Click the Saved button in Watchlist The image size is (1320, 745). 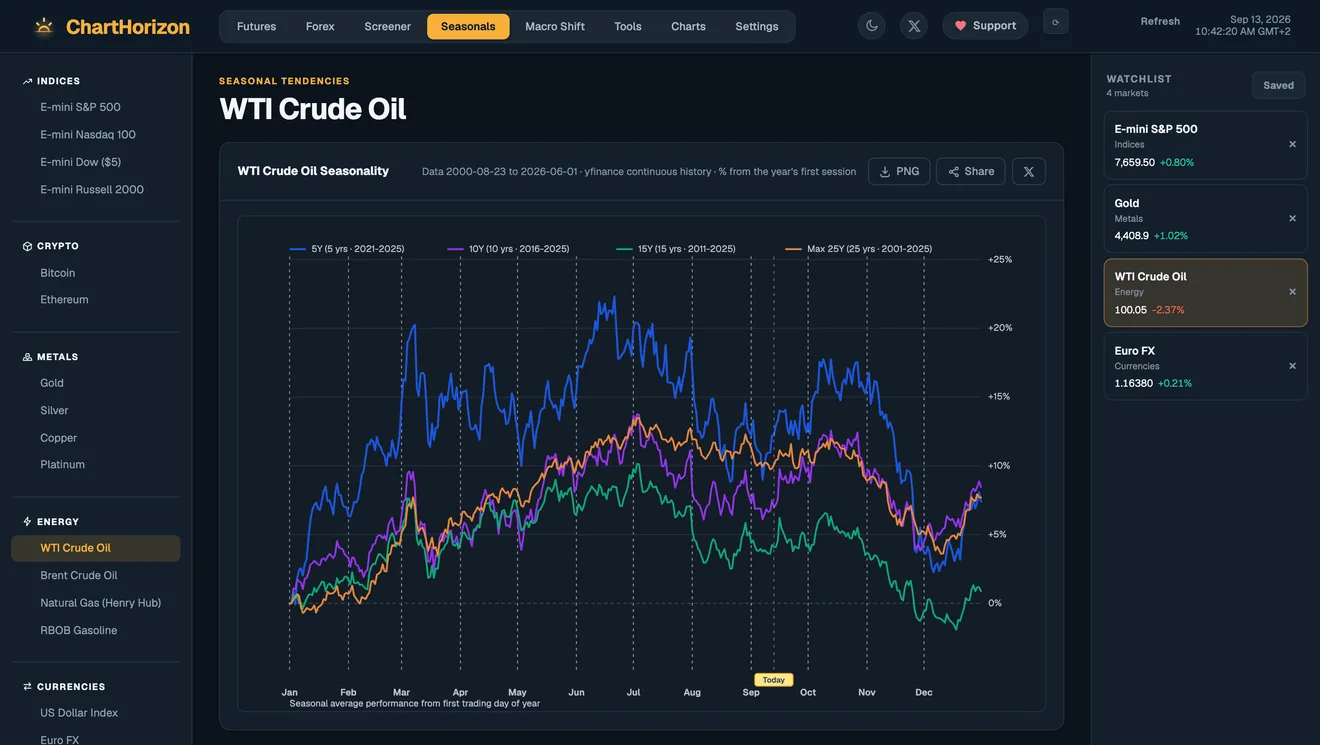pos(1278,85)
